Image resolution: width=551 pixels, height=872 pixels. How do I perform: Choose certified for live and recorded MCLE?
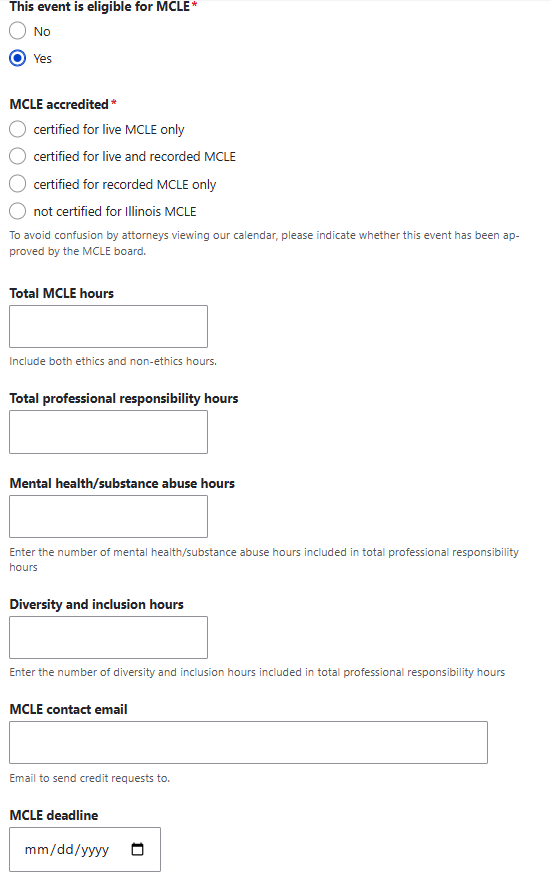[x=17, y=156]
